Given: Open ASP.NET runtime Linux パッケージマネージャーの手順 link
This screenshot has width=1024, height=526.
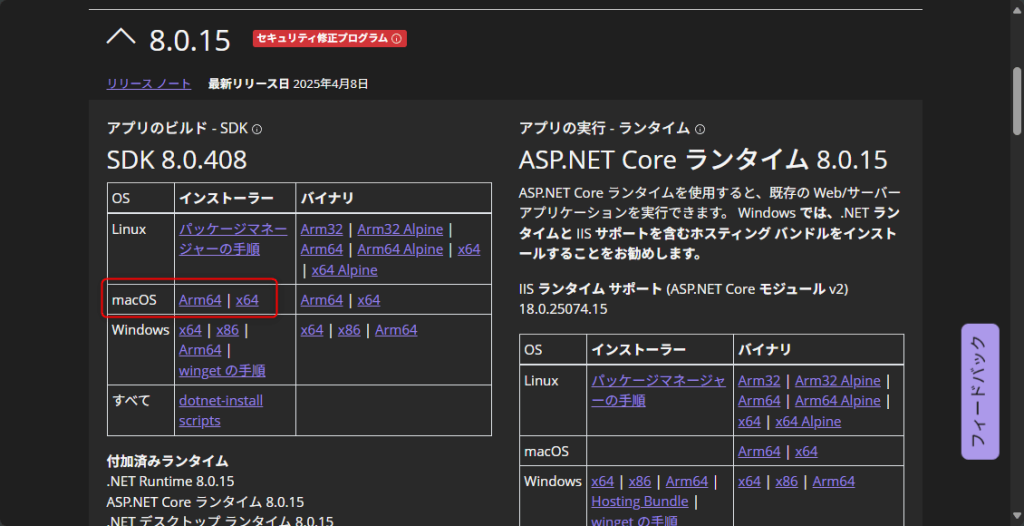Looking at the screenshot, I should point(658,391).
